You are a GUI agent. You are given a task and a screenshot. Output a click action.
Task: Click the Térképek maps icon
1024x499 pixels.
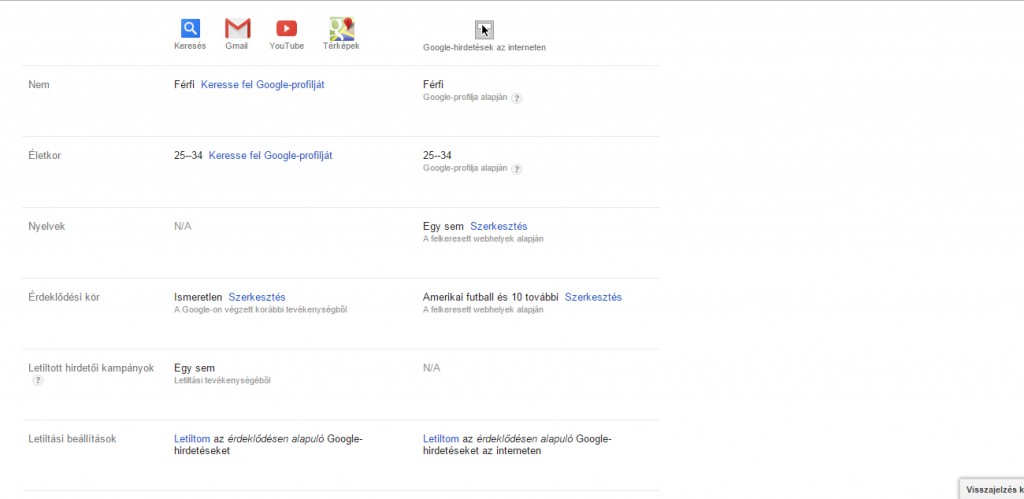(x=341, y=29)
